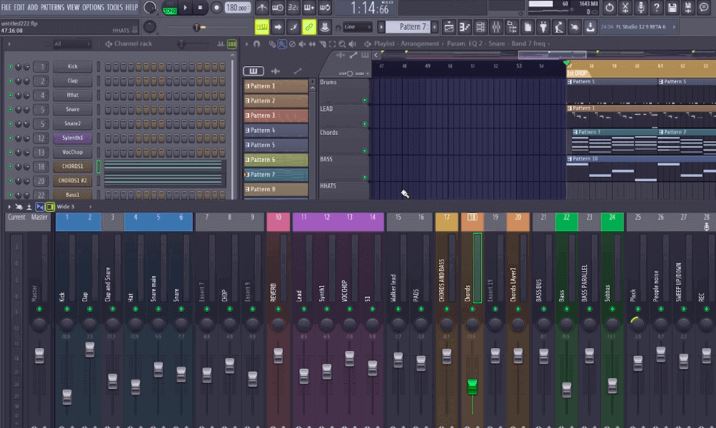Select Pattern 3 in the picker
This screenshot has height=428, width=716.
pyautogui.click(x=276, y=116)
